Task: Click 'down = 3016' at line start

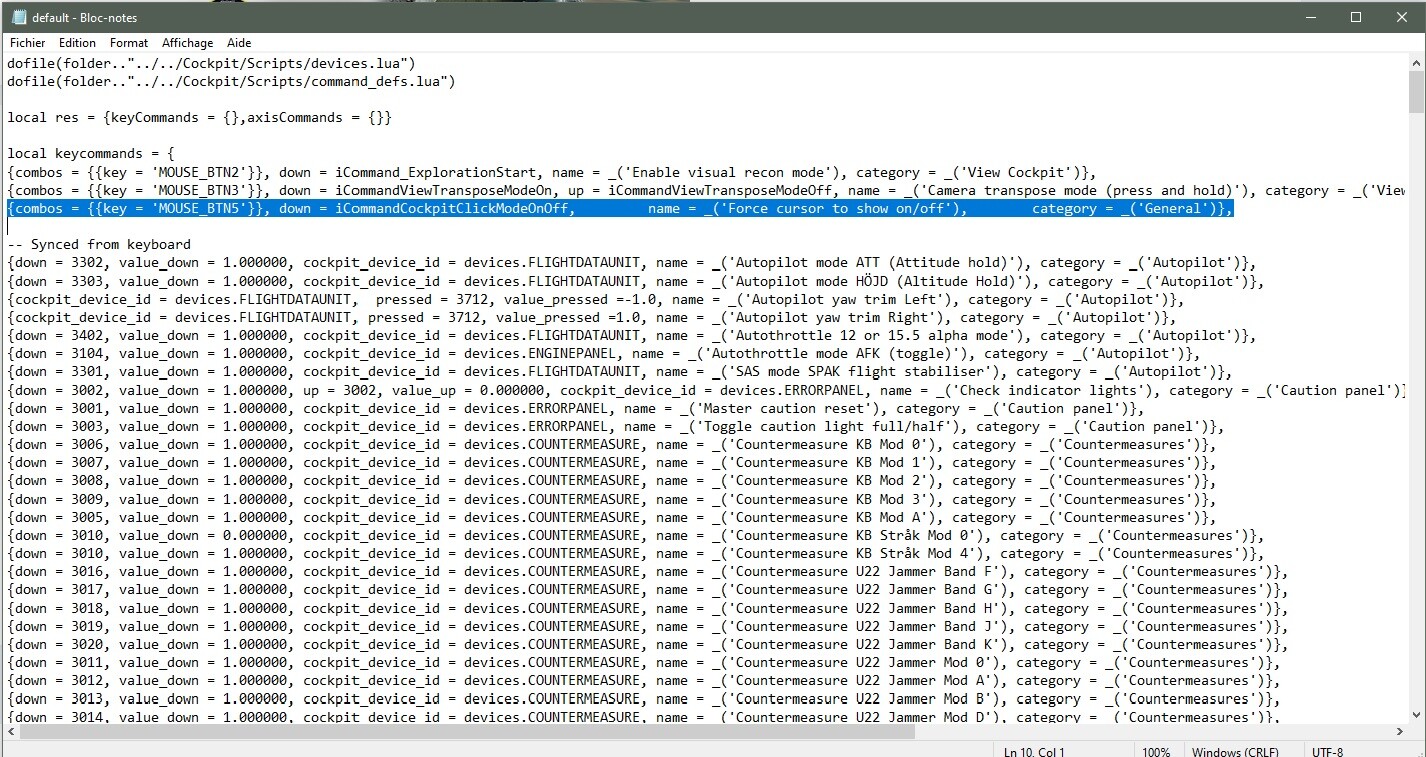Action: pos(59,572)
